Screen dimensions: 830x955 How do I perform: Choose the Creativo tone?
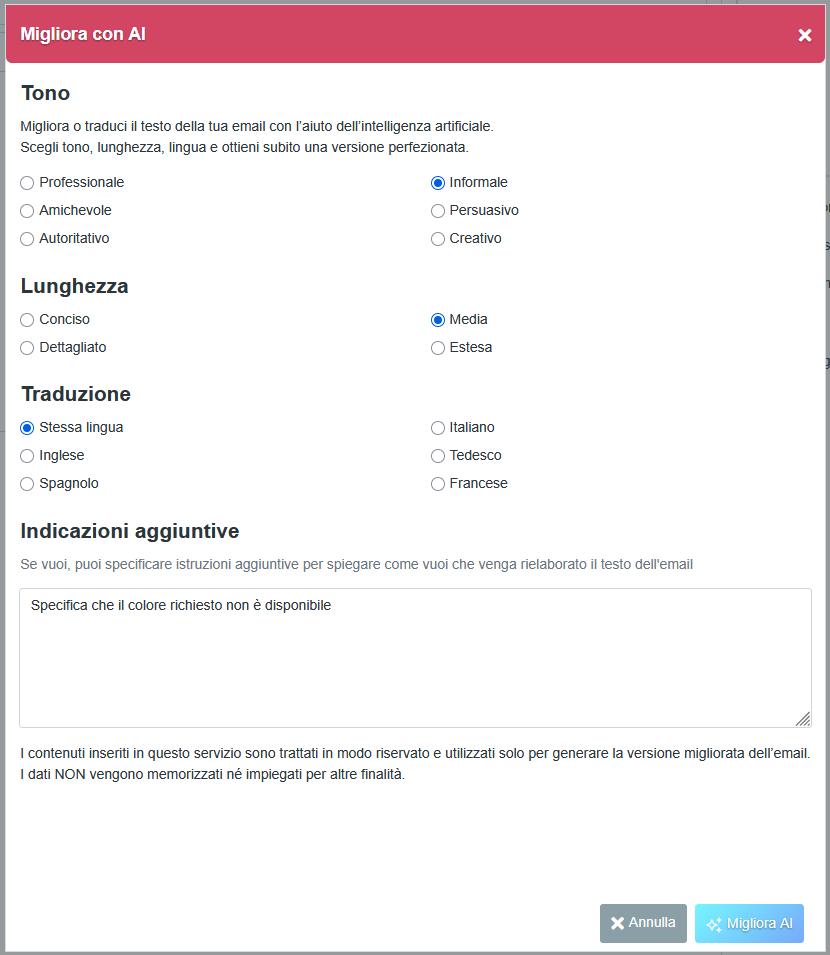pyautogui.click(x=437, y=238)
